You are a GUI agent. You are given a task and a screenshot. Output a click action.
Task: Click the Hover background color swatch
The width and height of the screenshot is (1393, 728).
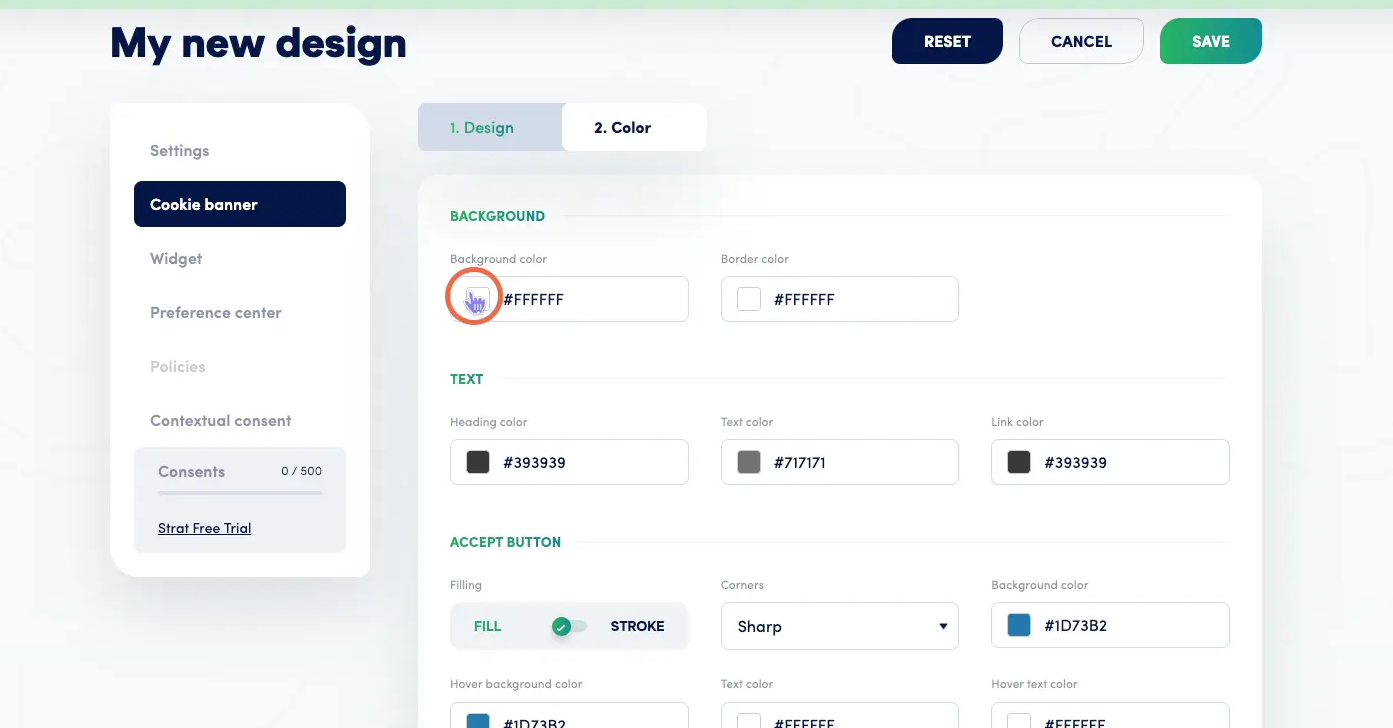[476, 718]
